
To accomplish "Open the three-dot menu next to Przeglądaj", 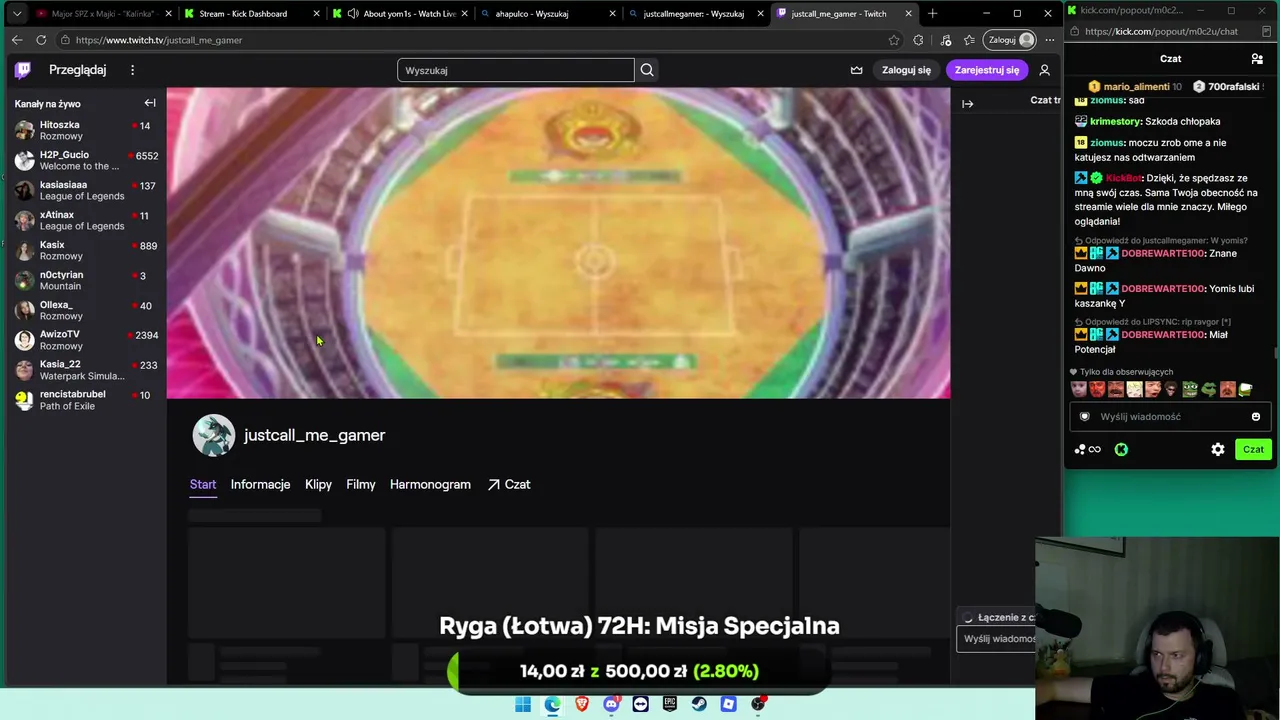I will (x=132, y=70).
